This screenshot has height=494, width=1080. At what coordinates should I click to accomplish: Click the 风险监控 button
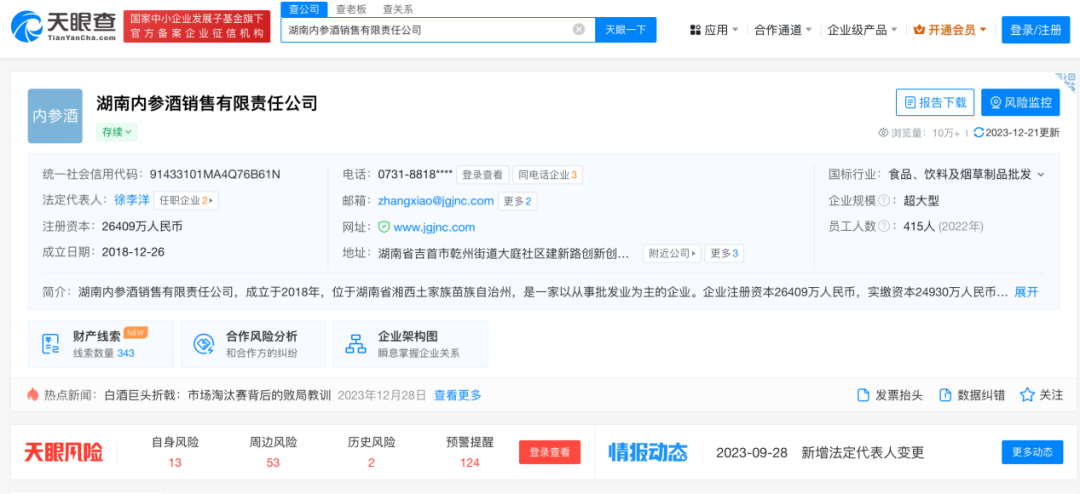[1021, 103]
